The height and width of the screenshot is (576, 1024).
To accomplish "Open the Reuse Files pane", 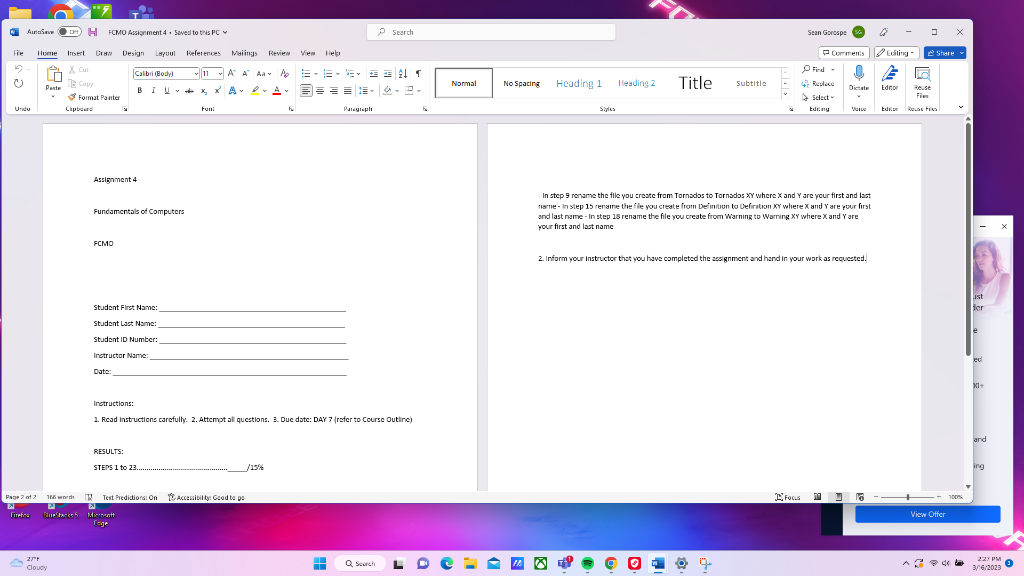I will coord(921,84).
